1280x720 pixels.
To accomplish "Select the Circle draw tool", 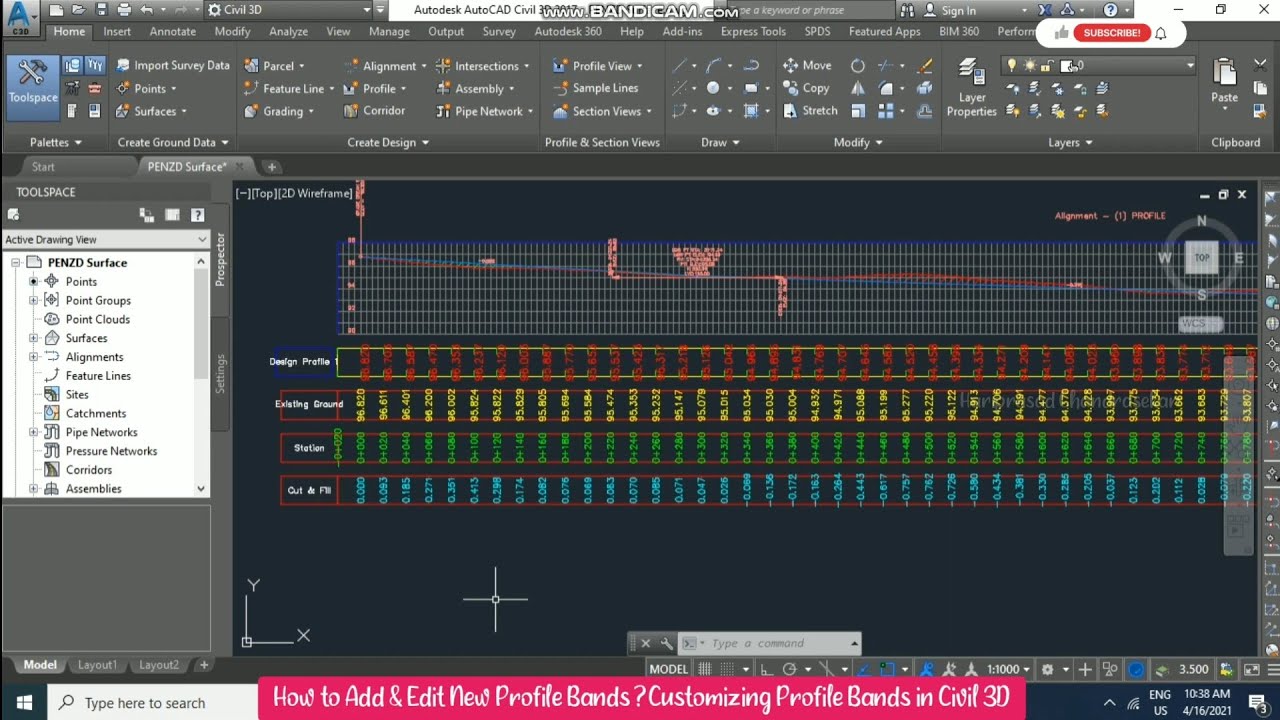I will (x=713, y=88).
